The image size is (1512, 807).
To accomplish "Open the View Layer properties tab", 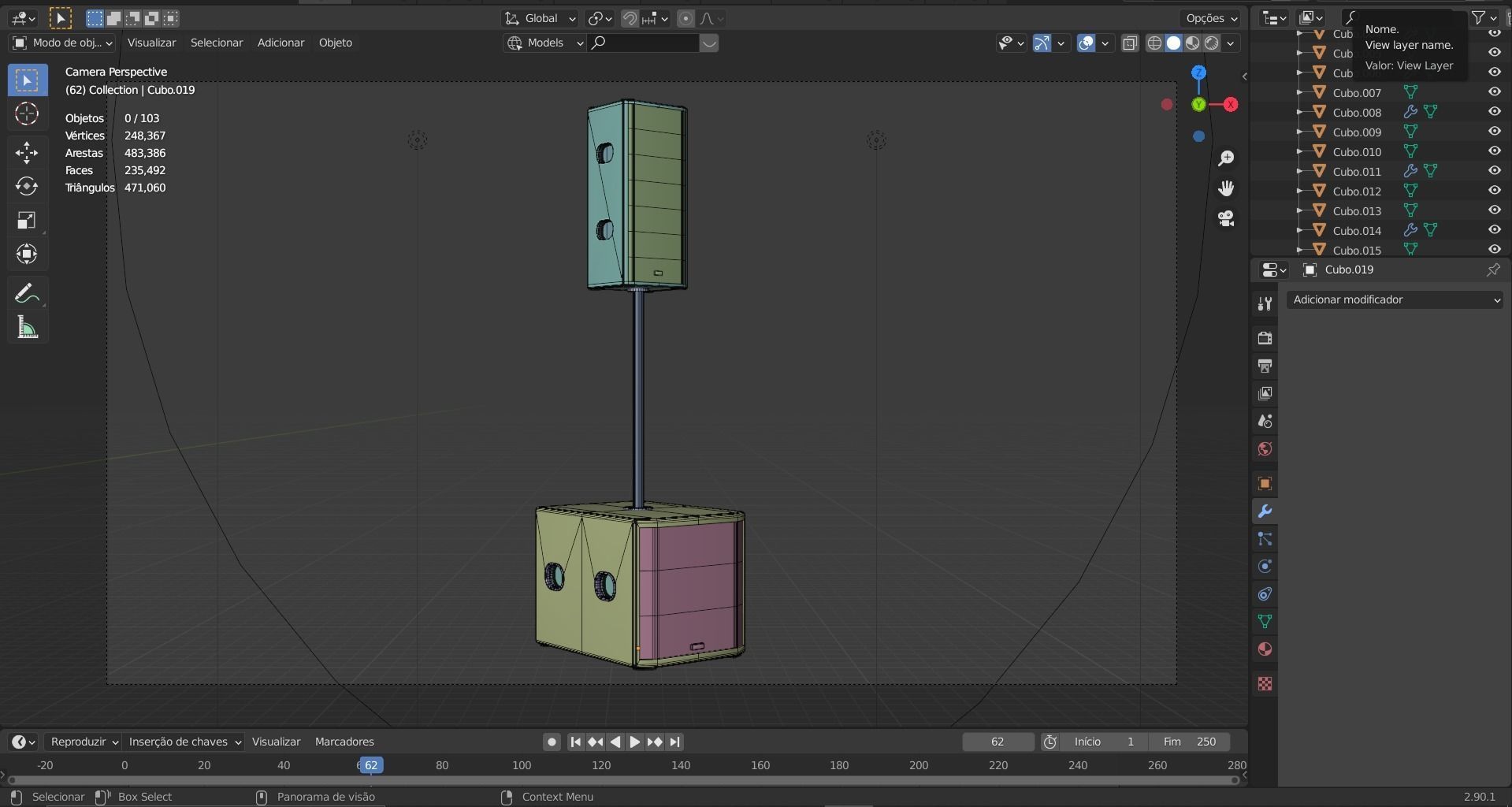I will pyautogui.click(x=1265, y=393).
